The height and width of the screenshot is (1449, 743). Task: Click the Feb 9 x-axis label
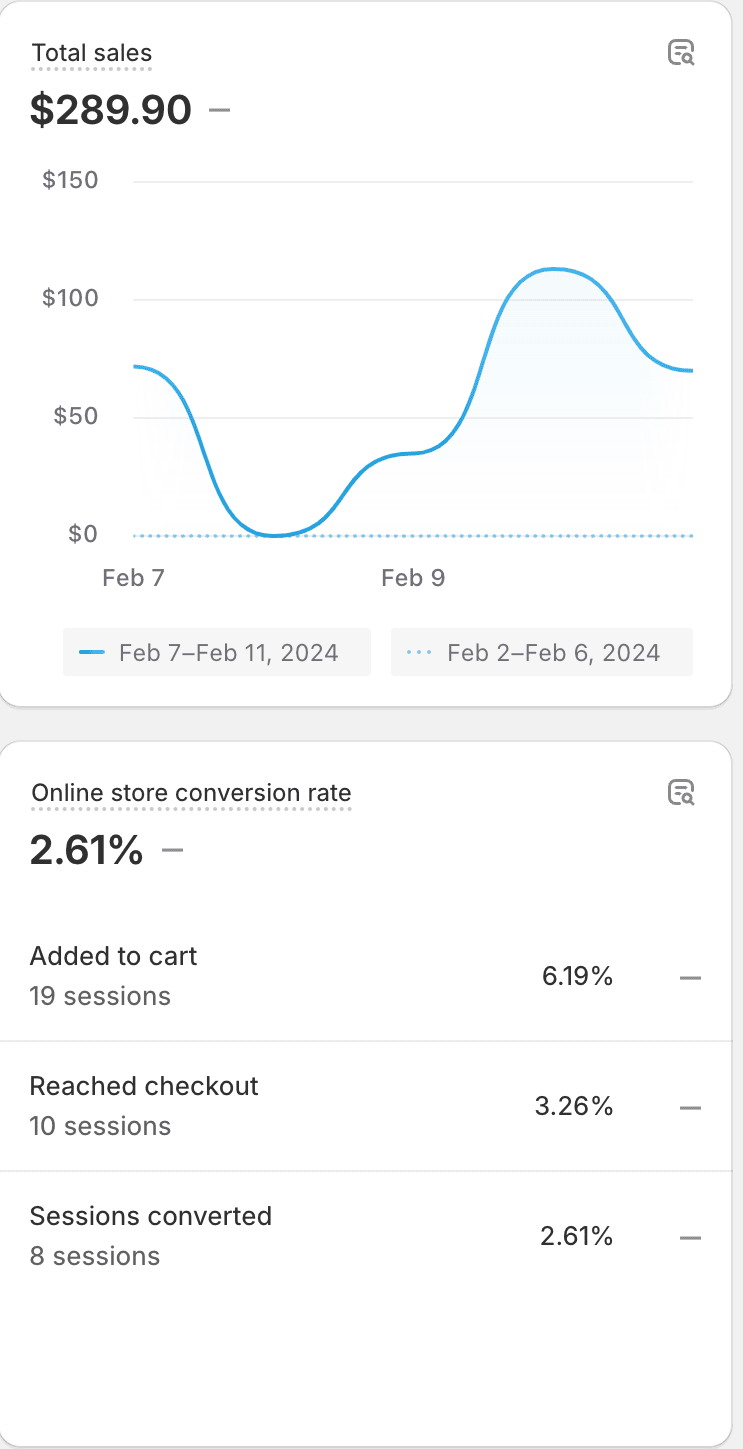pos(413,579)
